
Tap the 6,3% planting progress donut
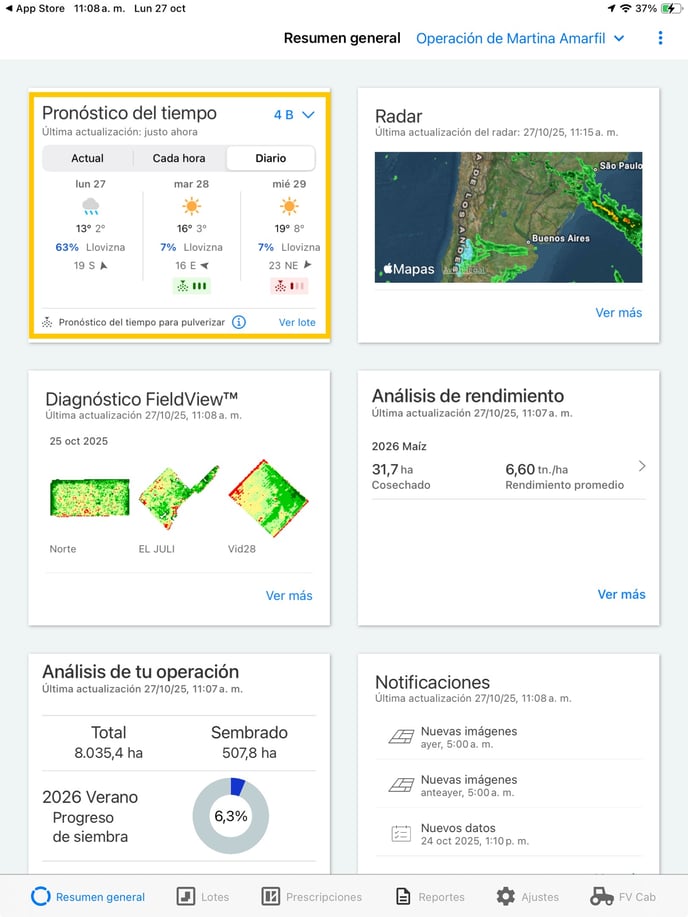(x=230, y=815)
